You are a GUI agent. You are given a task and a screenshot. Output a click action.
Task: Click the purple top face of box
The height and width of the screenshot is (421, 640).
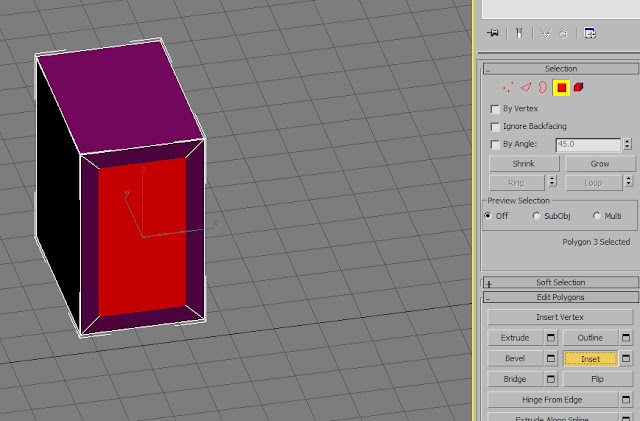pos(120,96)
